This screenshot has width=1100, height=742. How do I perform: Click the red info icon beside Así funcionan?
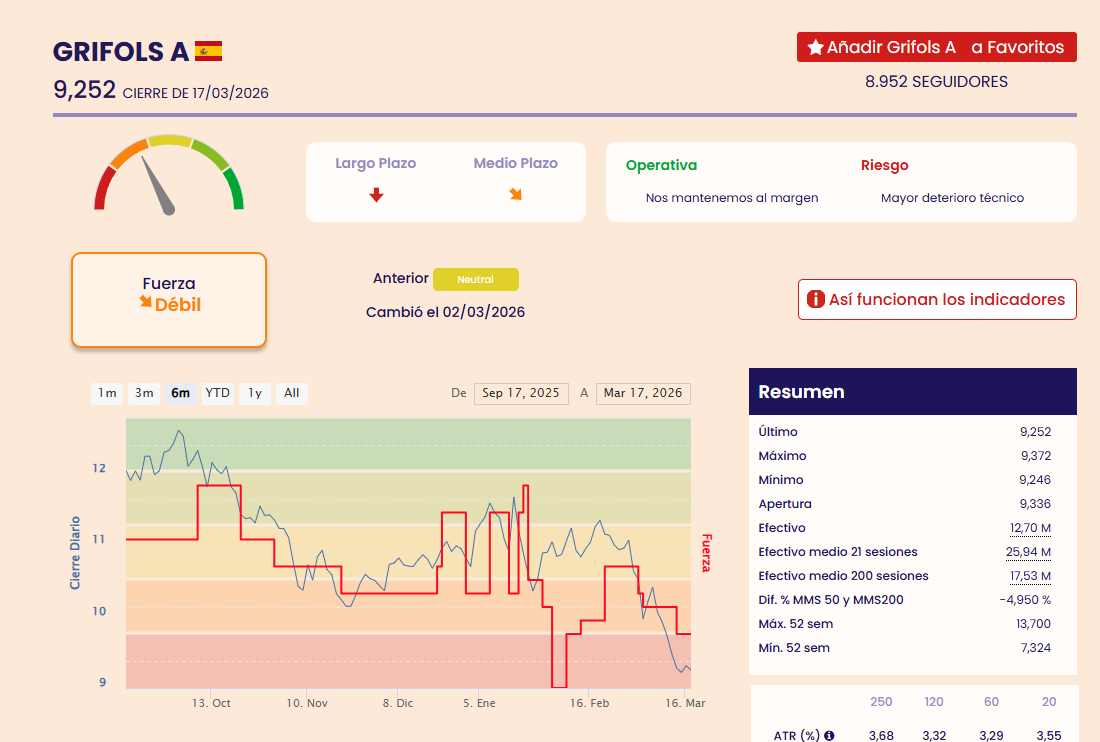coord(816,299)
